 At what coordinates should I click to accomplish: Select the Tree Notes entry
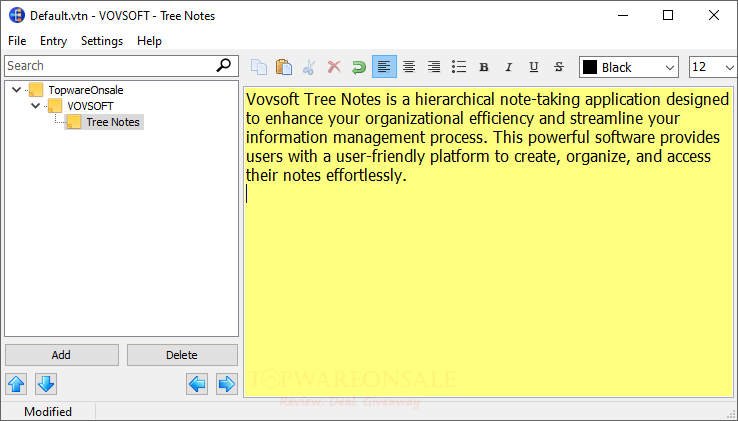click(x=113, y=122)
